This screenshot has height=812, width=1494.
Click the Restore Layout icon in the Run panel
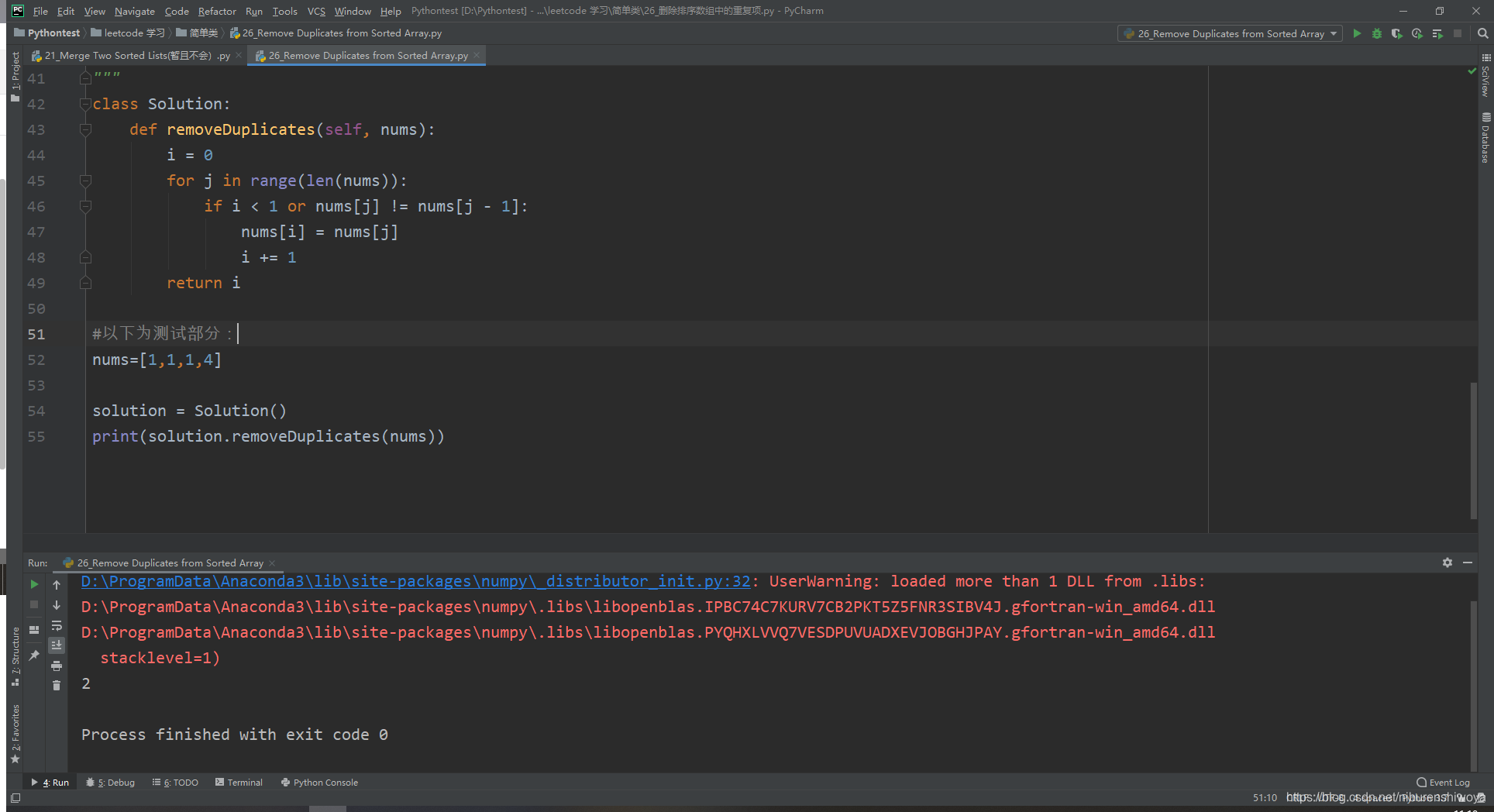(34, 630)
